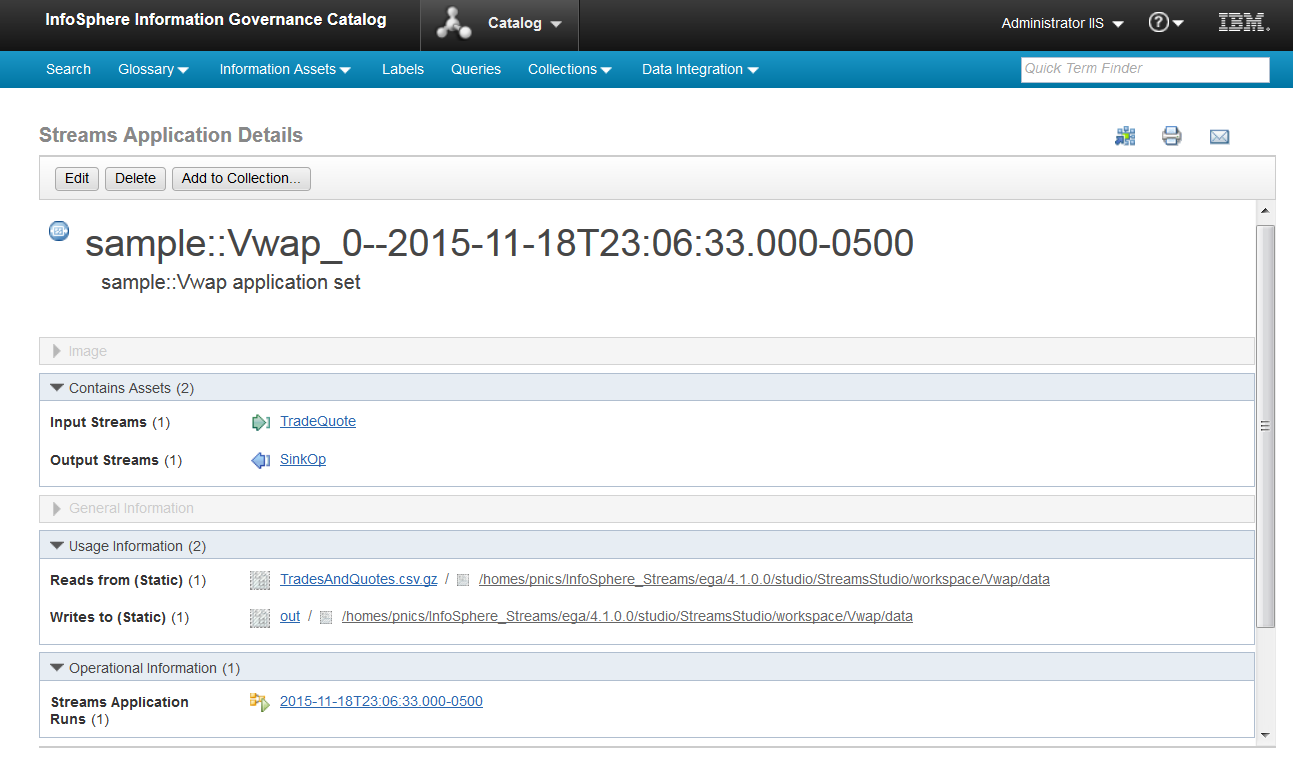The width and height of the screenshot is (1293, 759).
Task: Collapse the Contains Assets section
Action: coord(57,388)
